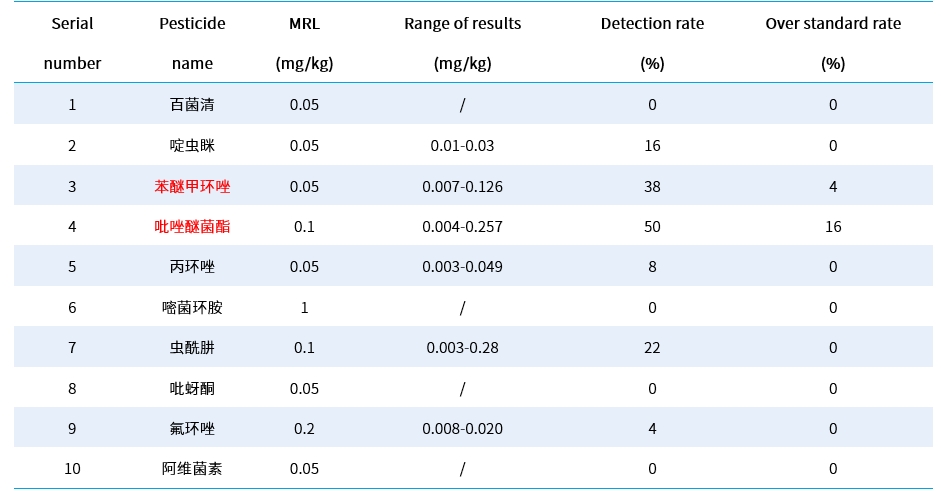Image resolution: width=941 pixels, height=491 pixels.
Task: Click the Serial number column header
Action: [72, 43]
